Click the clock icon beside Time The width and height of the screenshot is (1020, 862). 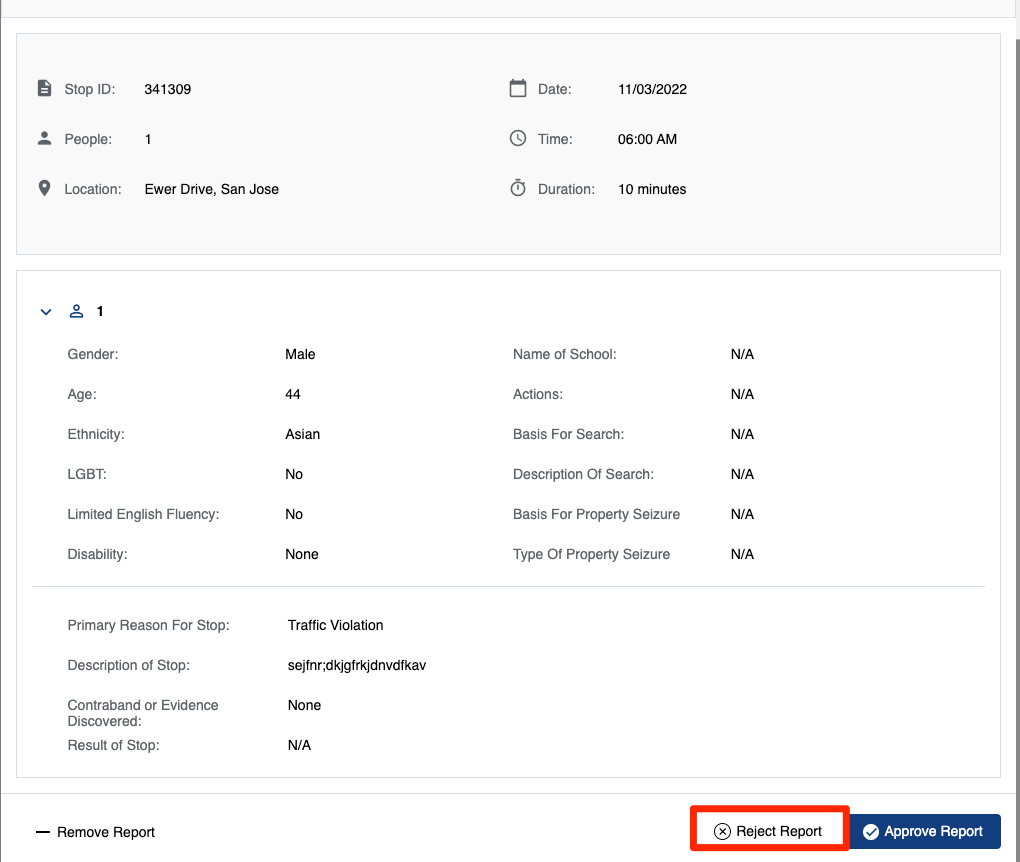tap(518, 138)
